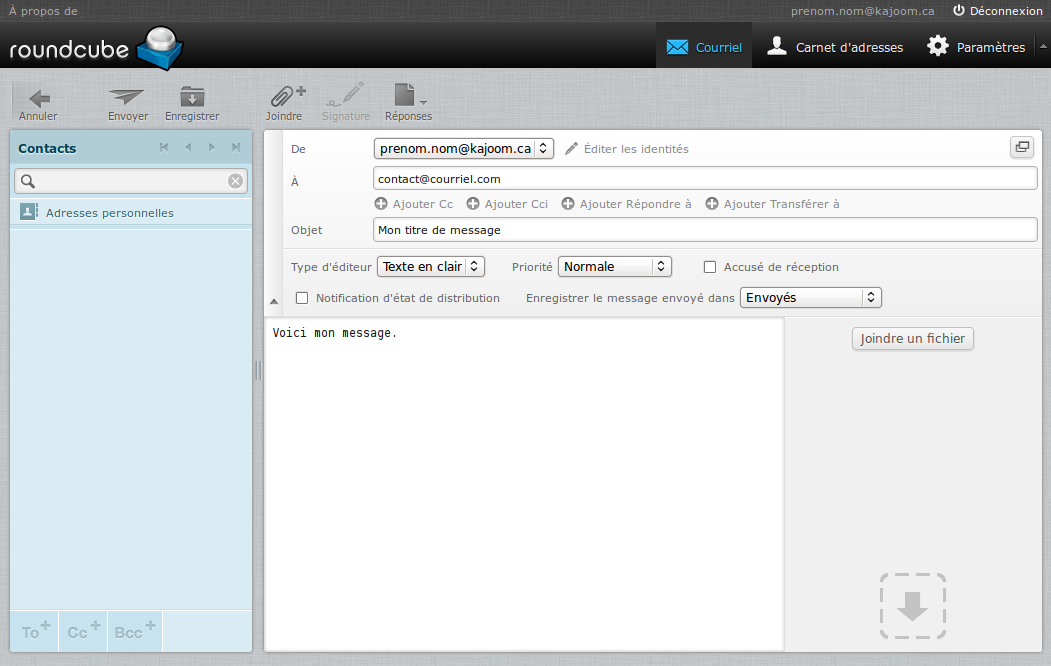This screenshot has height=666, width=1051.
Task: Click Éditer les identités link
Action: (x=636, y=149)
